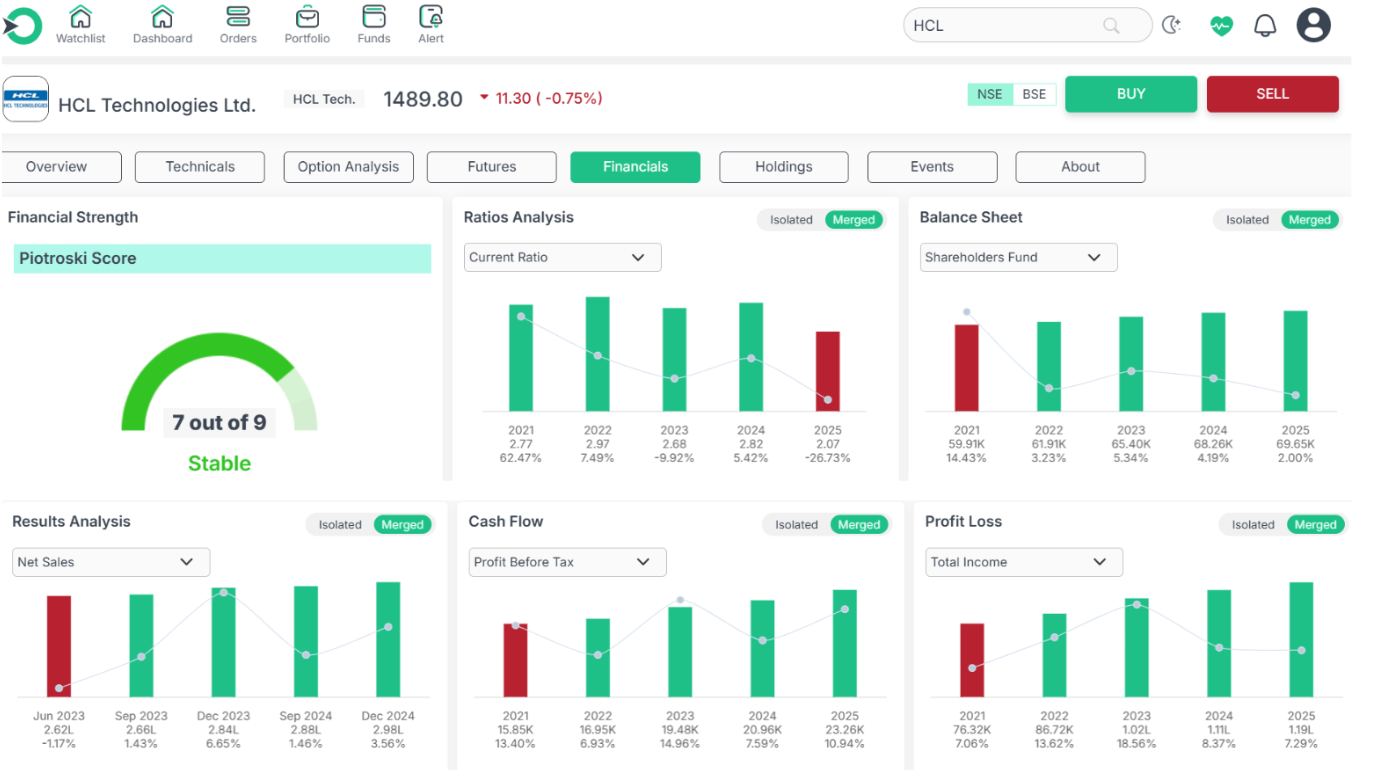Toggle dark mode moon icon

coord(1172,26)
